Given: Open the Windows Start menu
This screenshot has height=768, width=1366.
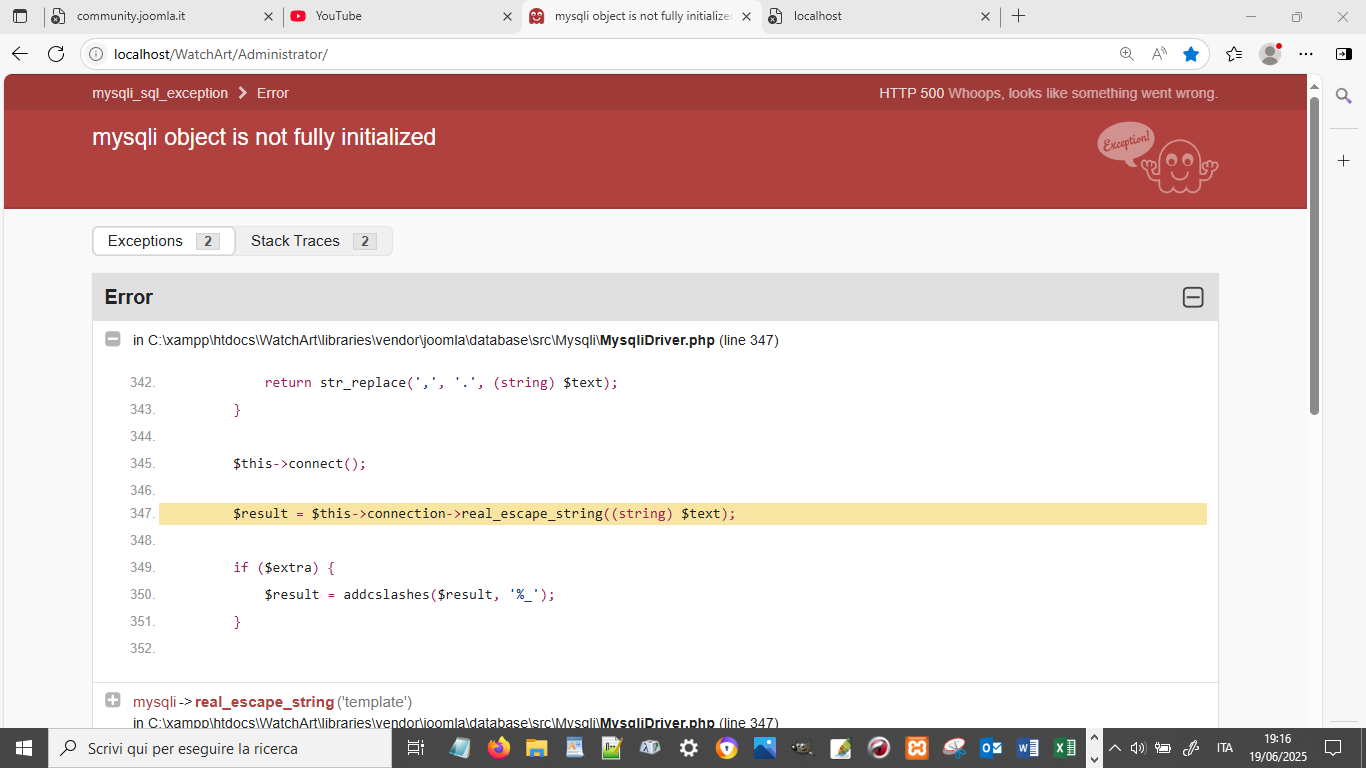Looking at the screenshot, I should click(23, 748).
